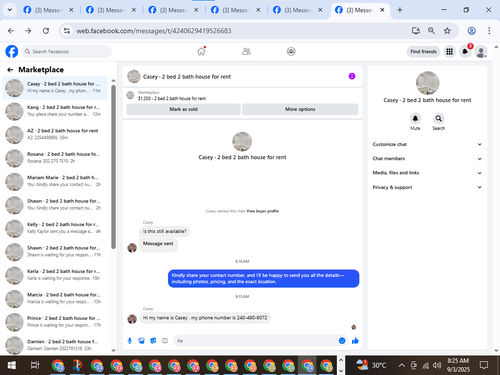Switch to the fifth Messenger browser tab
This screenshot has height=375, width=500.
point(298,10)
